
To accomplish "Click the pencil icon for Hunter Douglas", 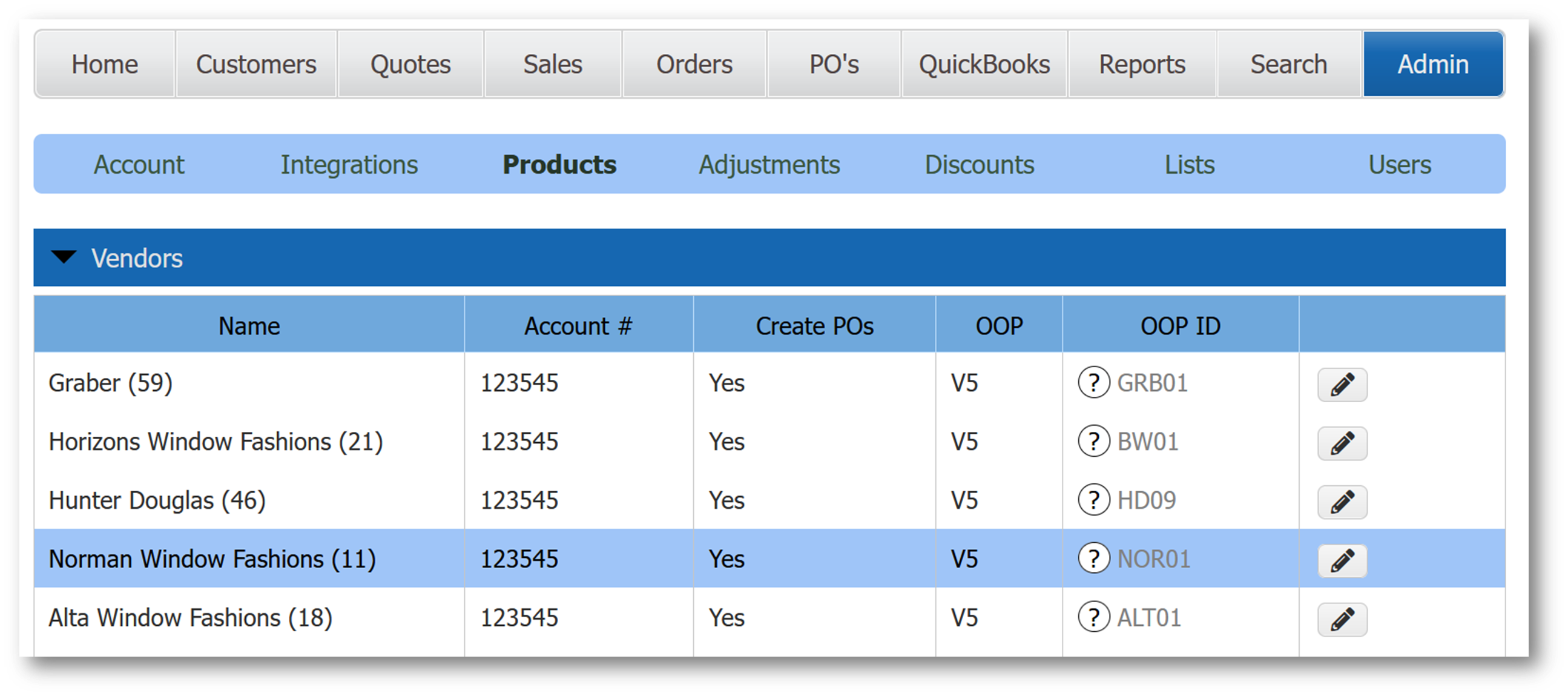I will [x=1342, y=501].
